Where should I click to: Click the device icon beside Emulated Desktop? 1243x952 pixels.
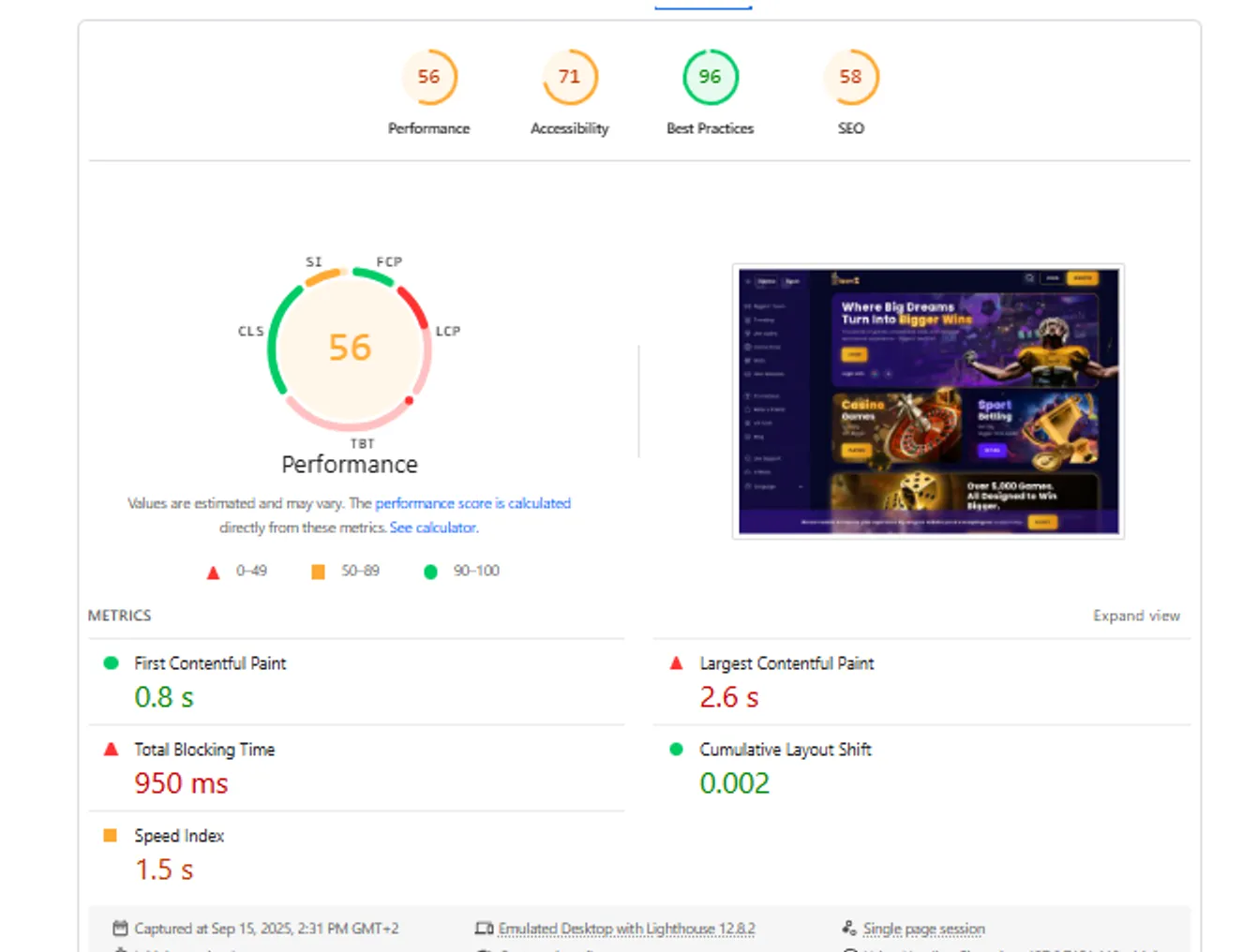[x=484, y=929]
